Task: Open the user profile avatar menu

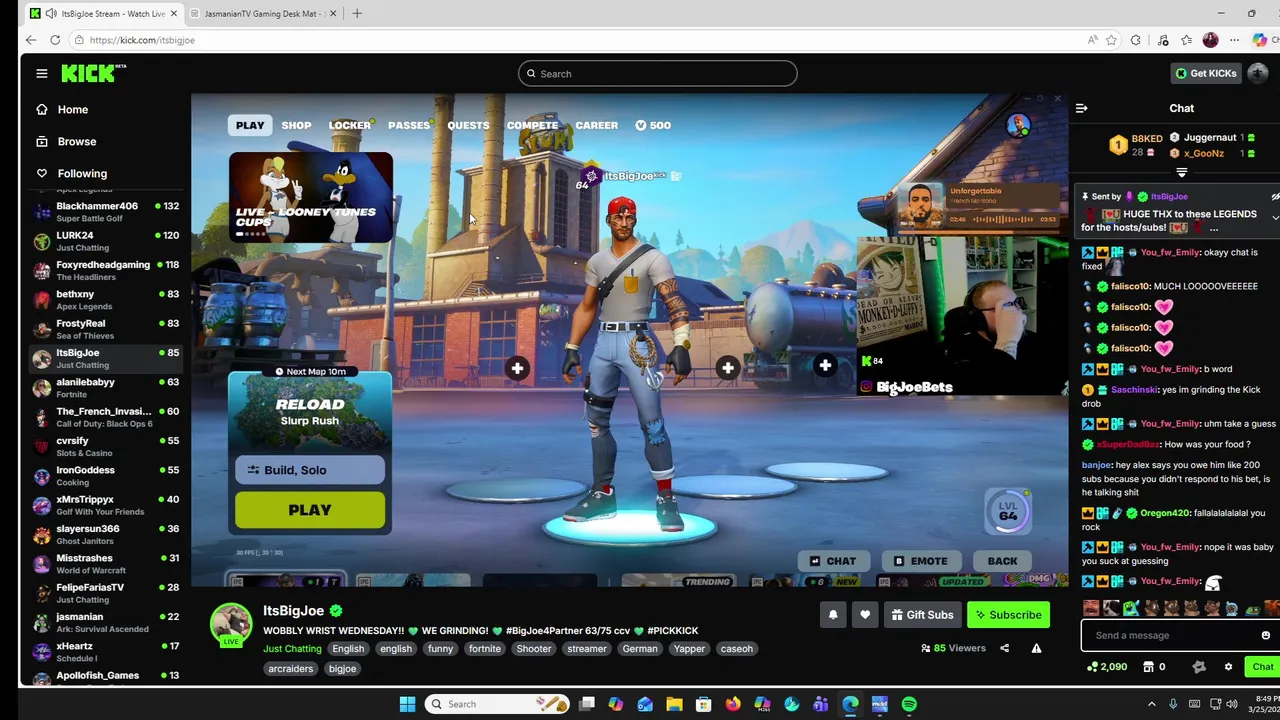Action: tap(1258, 73)
